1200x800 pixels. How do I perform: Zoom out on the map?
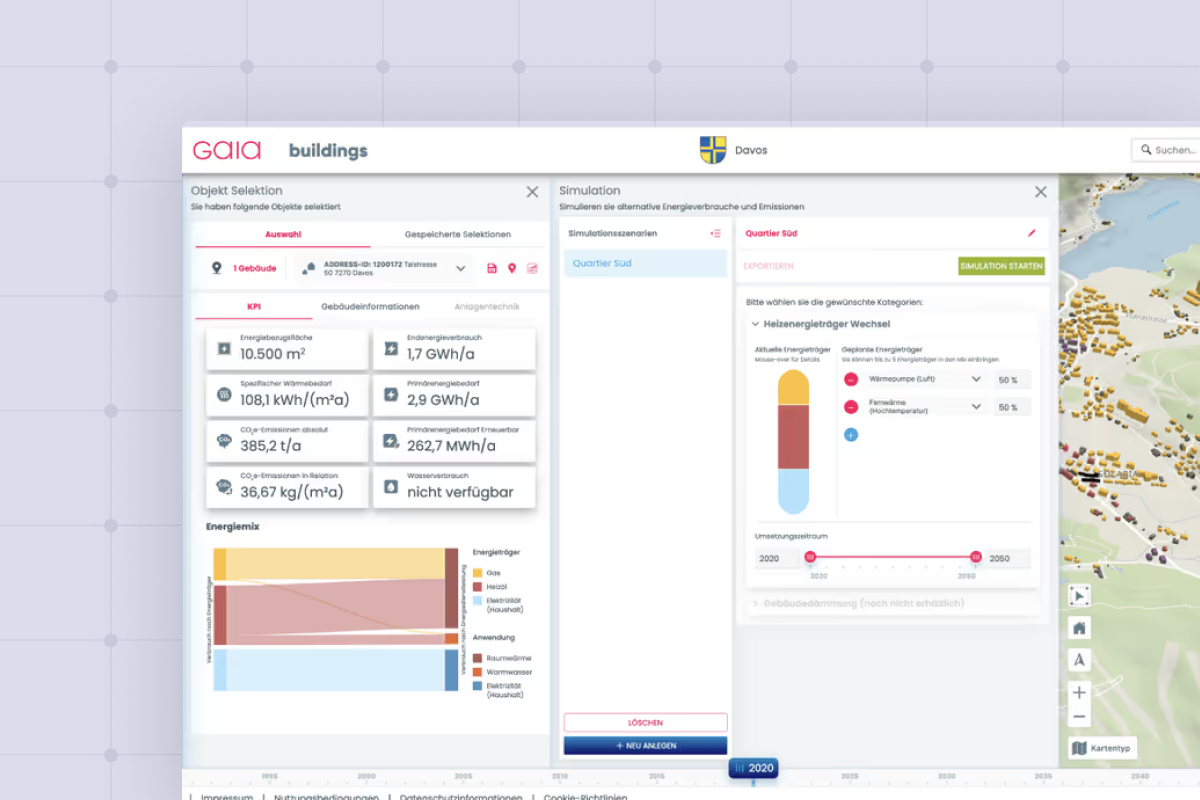click(x=1079, y=717)
